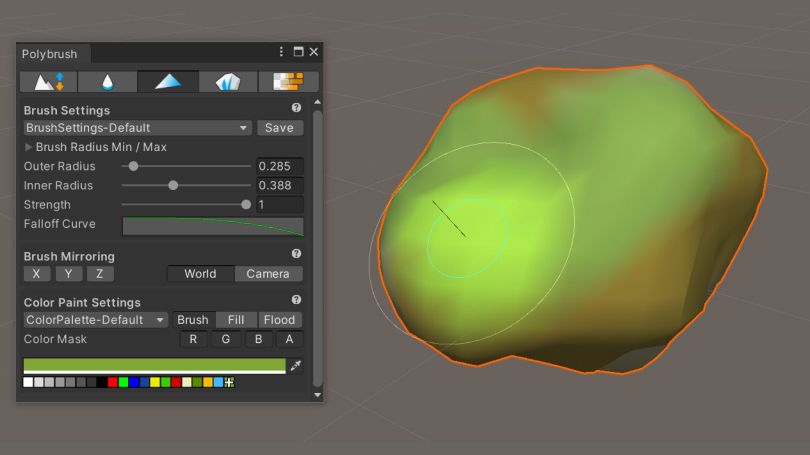Screen dimensions: 810x455
Task: Select the Prefab Scatter mode icon
Action: pyautogui.click(x=228, y=82)
